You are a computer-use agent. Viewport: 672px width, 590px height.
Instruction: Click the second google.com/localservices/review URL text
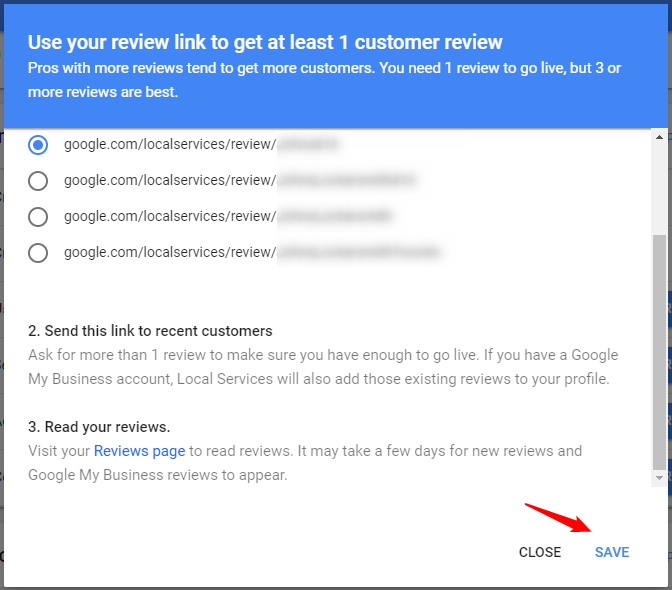coord(169,181)
